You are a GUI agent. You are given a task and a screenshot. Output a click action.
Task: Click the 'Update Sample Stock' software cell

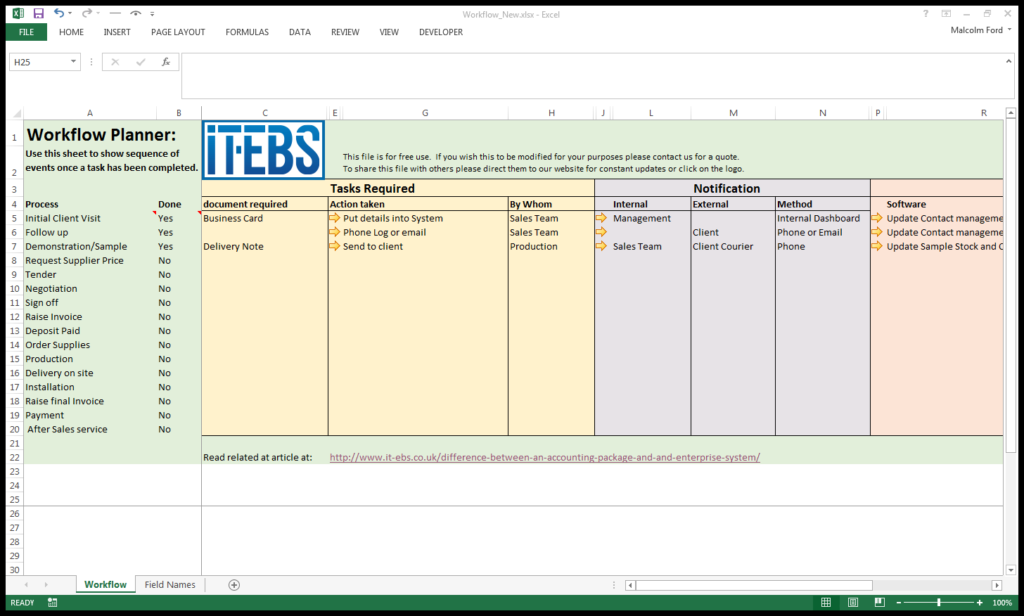point(944,246)
